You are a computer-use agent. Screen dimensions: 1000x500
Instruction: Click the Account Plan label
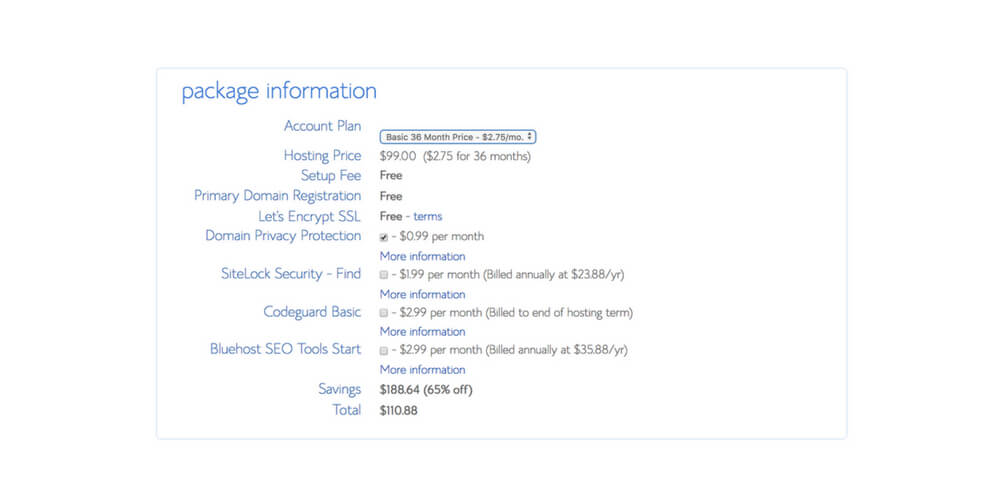[322, 126]
